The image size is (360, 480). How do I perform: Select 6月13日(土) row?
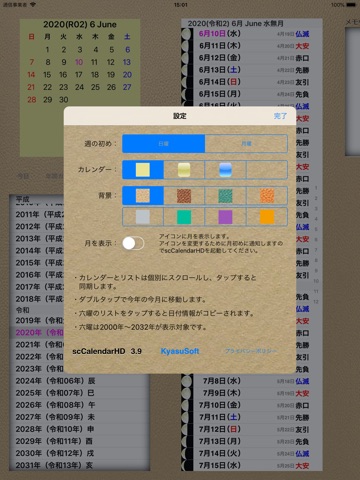coord(252,70)
